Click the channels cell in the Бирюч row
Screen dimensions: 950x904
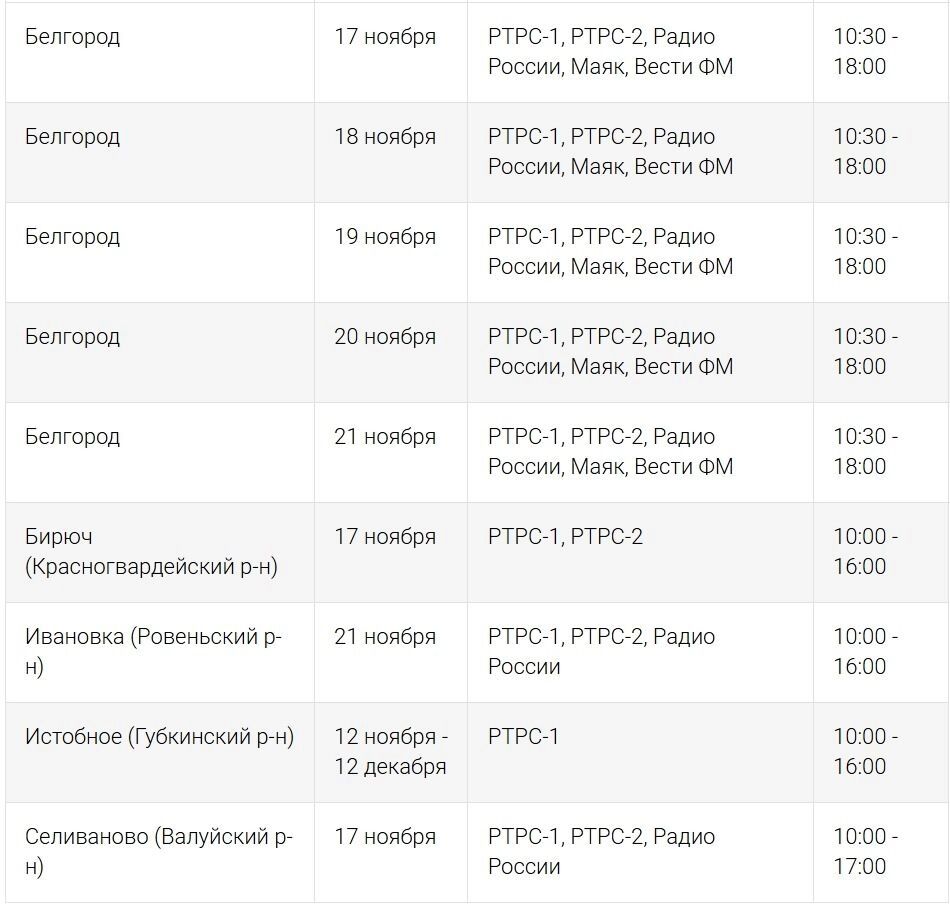(x=565, y=537)
